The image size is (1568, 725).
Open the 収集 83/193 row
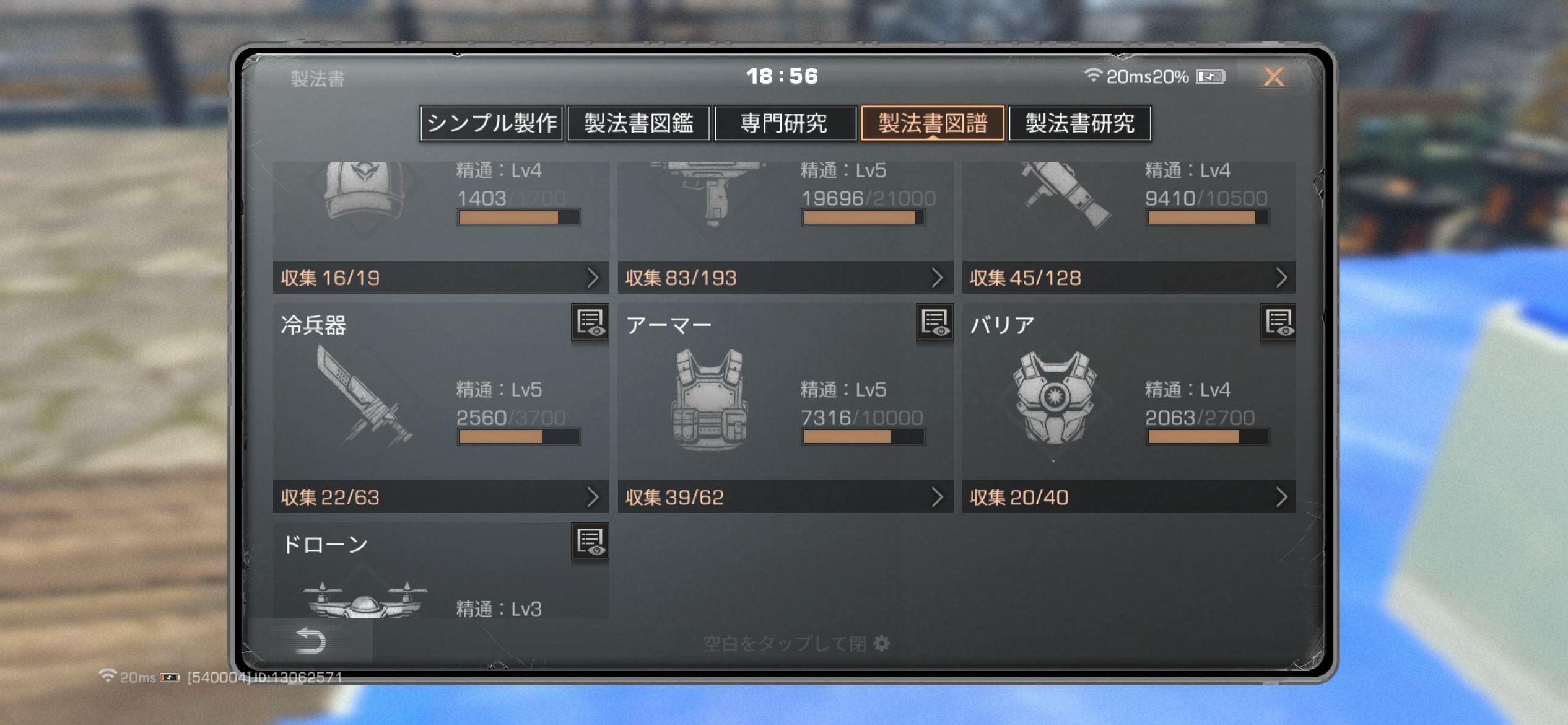pos(785,277)
